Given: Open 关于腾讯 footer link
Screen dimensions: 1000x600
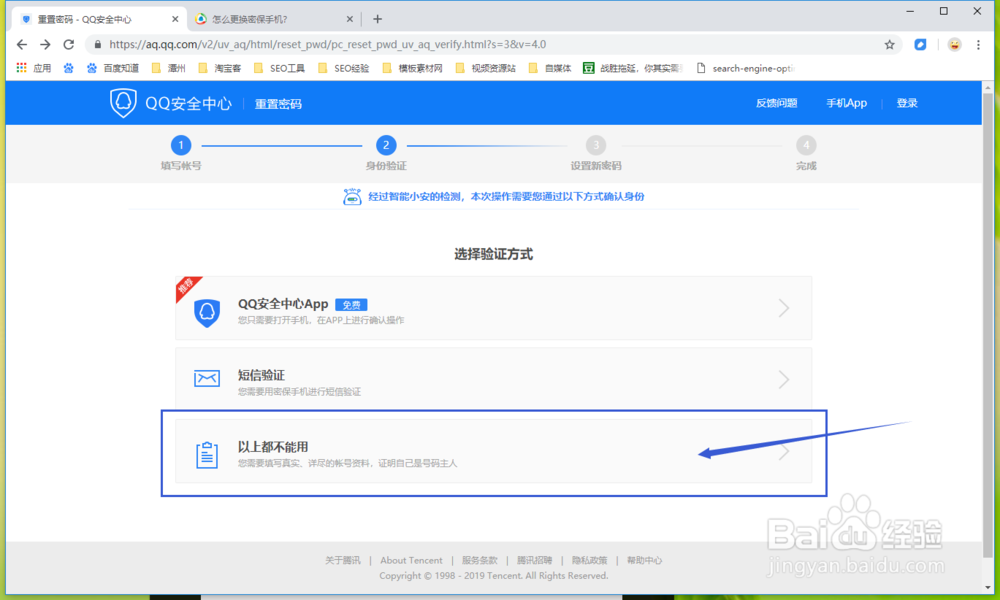Looking at the screenshot, I should click(x=342, y=560).
